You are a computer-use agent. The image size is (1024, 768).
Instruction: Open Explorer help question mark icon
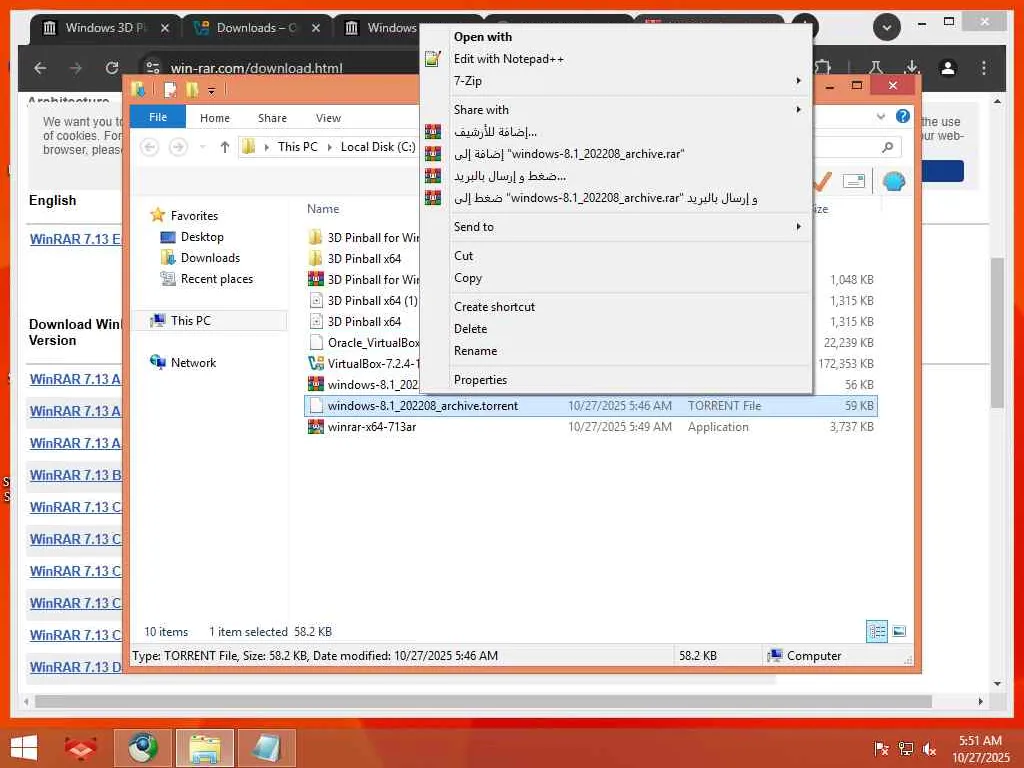pyautogui.click(x=903, y=116)
